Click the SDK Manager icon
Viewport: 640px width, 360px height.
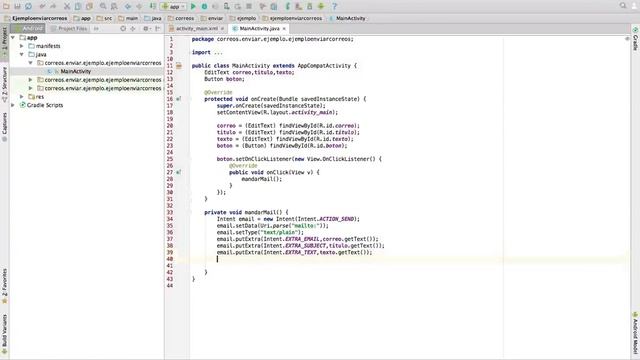(309, 6)
